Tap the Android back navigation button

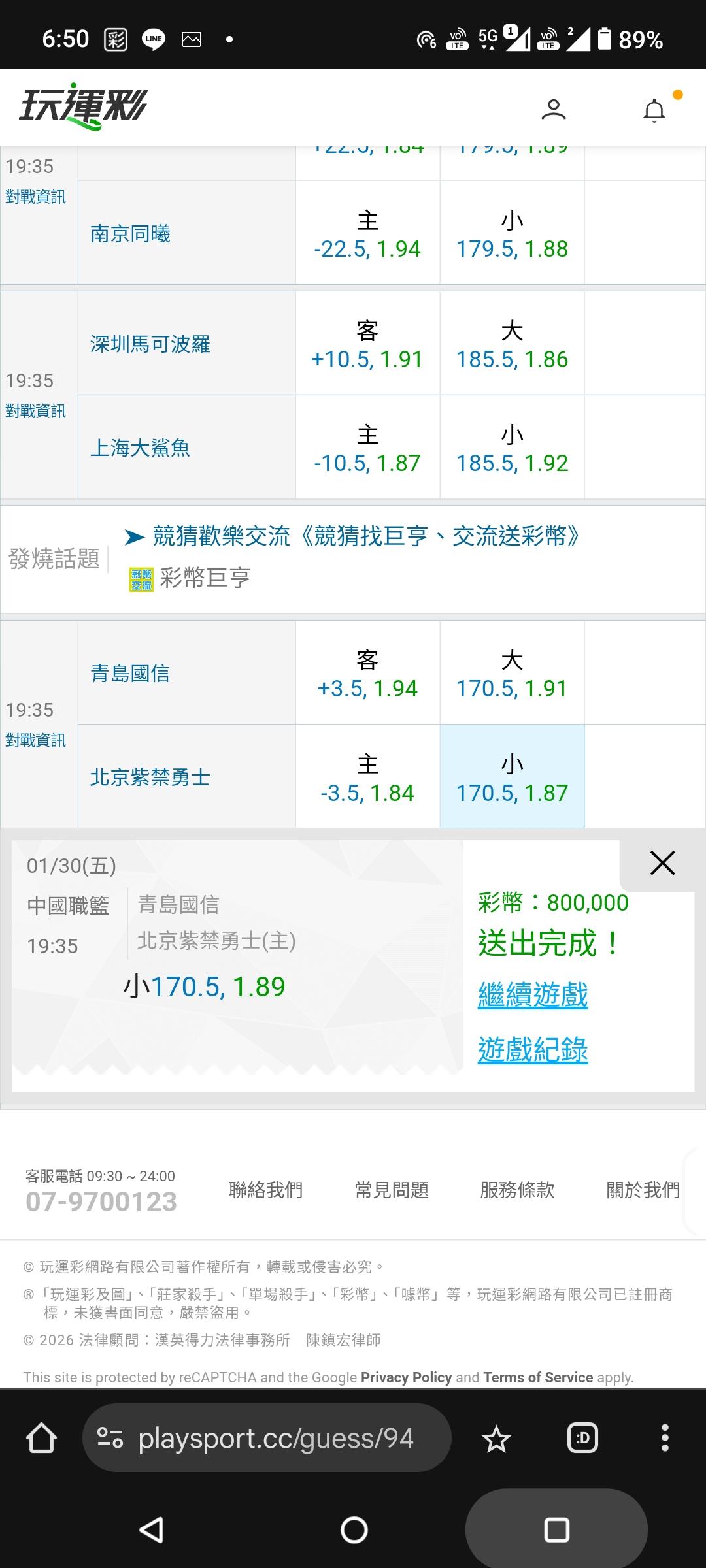pyautogui.click(x=152, y=1529)
